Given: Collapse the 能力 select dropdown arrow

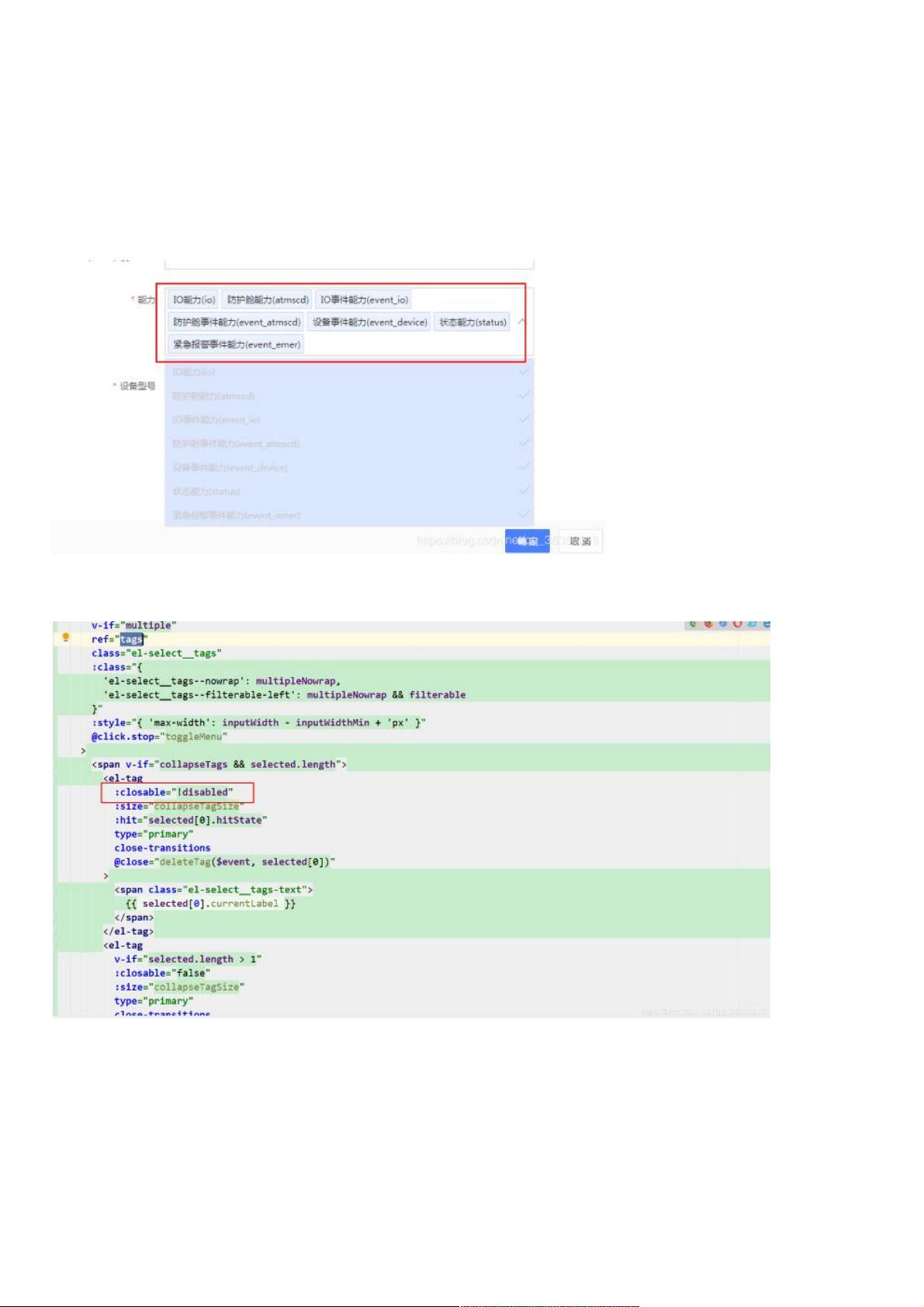Looking at the screenshot, I should pyautogui.click(x=522, y=321).
